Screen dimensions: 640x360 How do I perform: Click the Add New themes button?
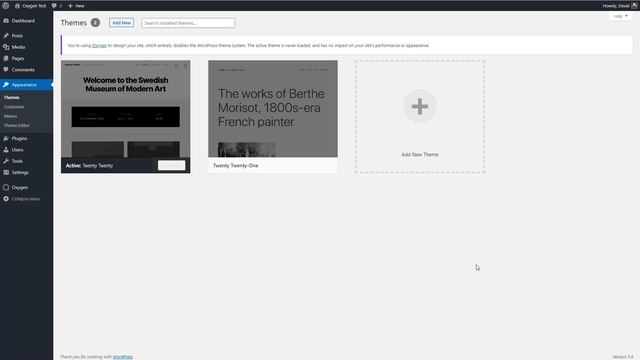pyautogui.click(x=121, y=23)
